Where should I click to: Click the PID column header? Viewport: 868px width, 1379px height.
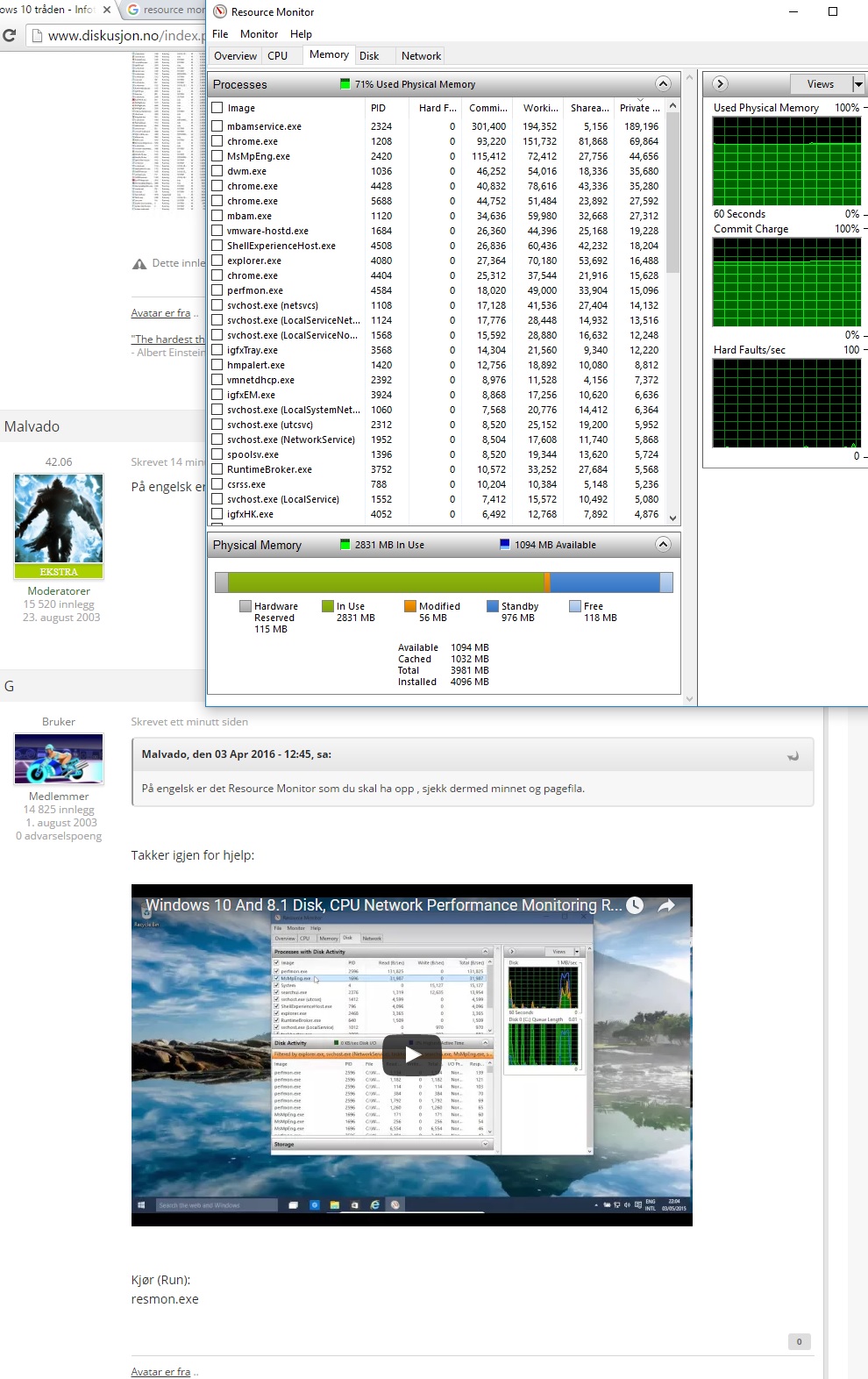(386, 108)
